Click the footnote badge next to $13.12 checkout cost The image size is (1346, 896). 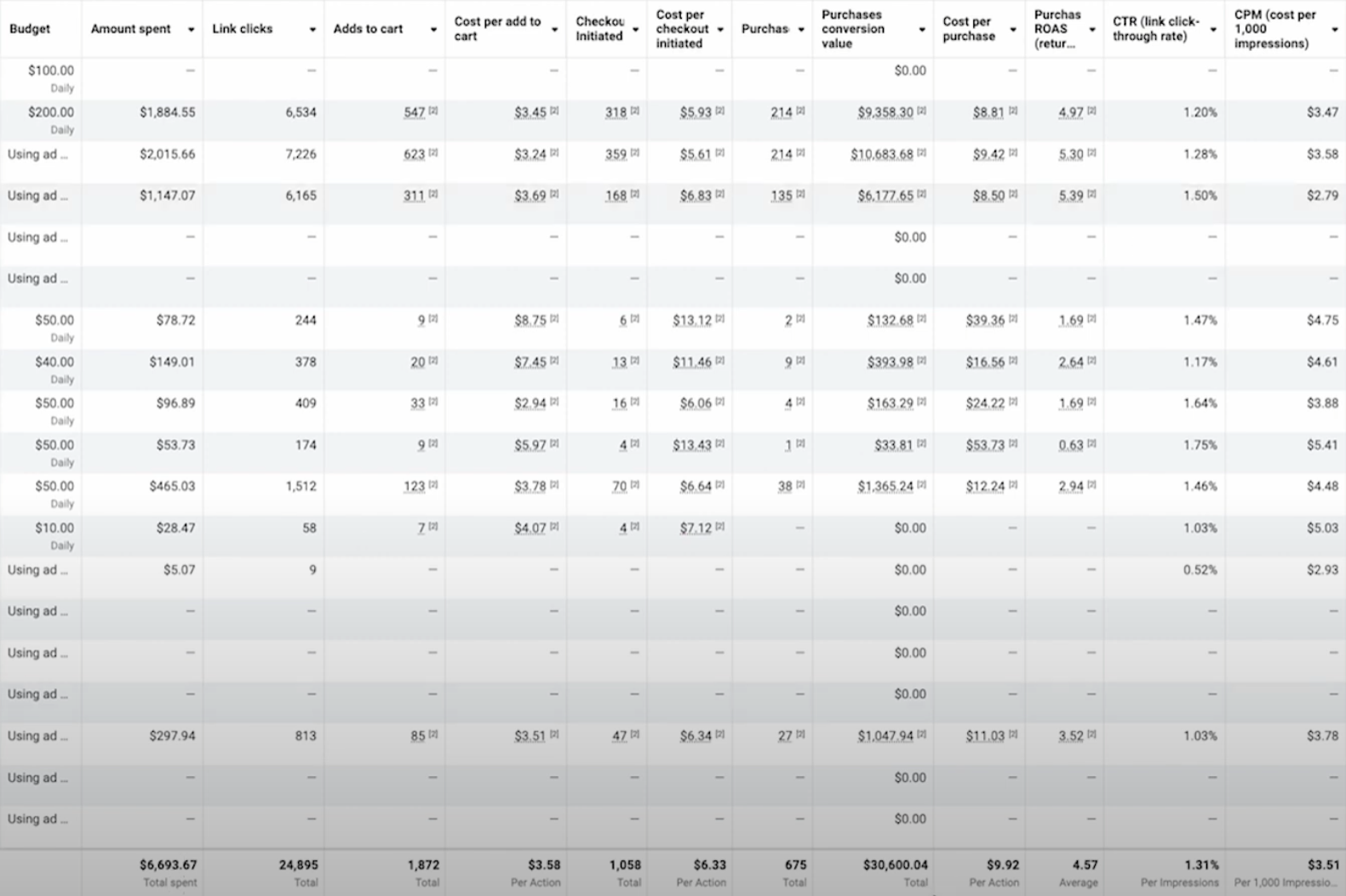point(719,320)
